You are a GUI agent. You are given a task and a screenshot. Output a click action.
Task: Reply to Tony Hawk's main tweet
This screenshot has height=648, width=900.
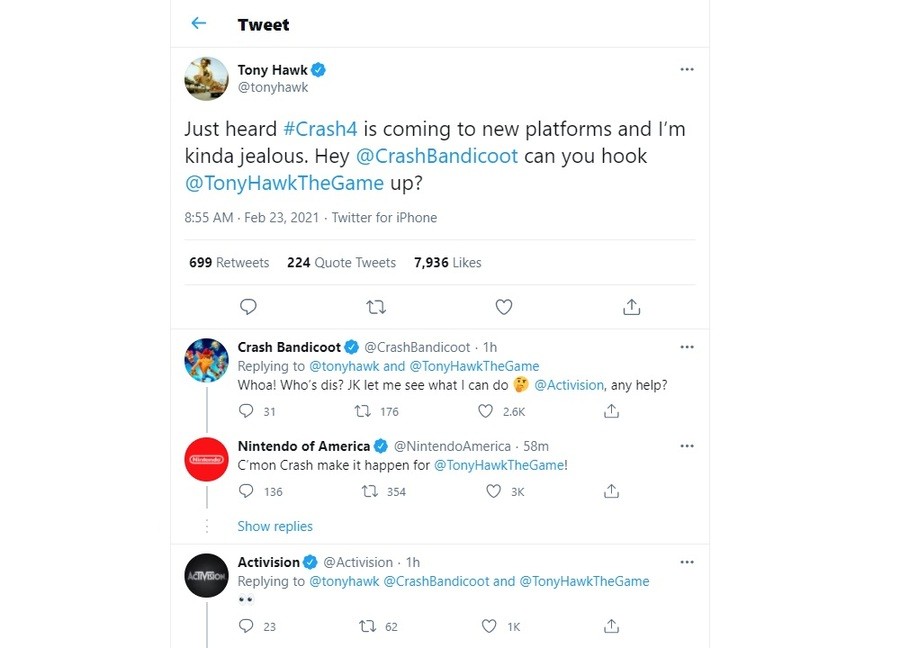(x=248, y=306)
